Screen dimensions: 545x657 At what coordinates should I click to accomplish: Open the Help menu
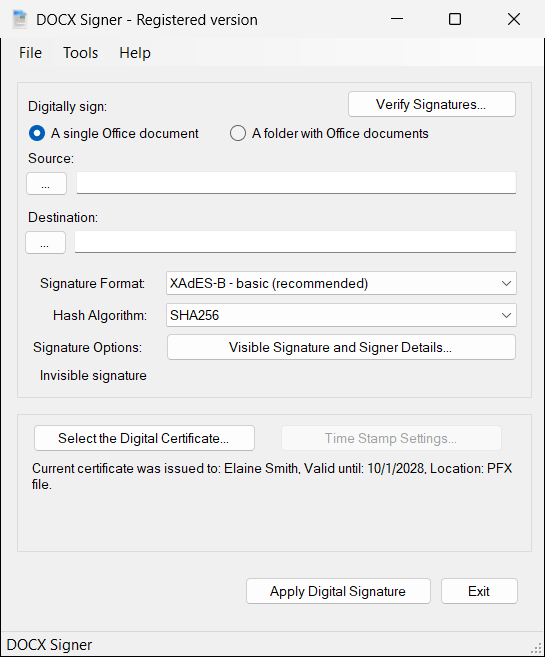coord(135,53)
